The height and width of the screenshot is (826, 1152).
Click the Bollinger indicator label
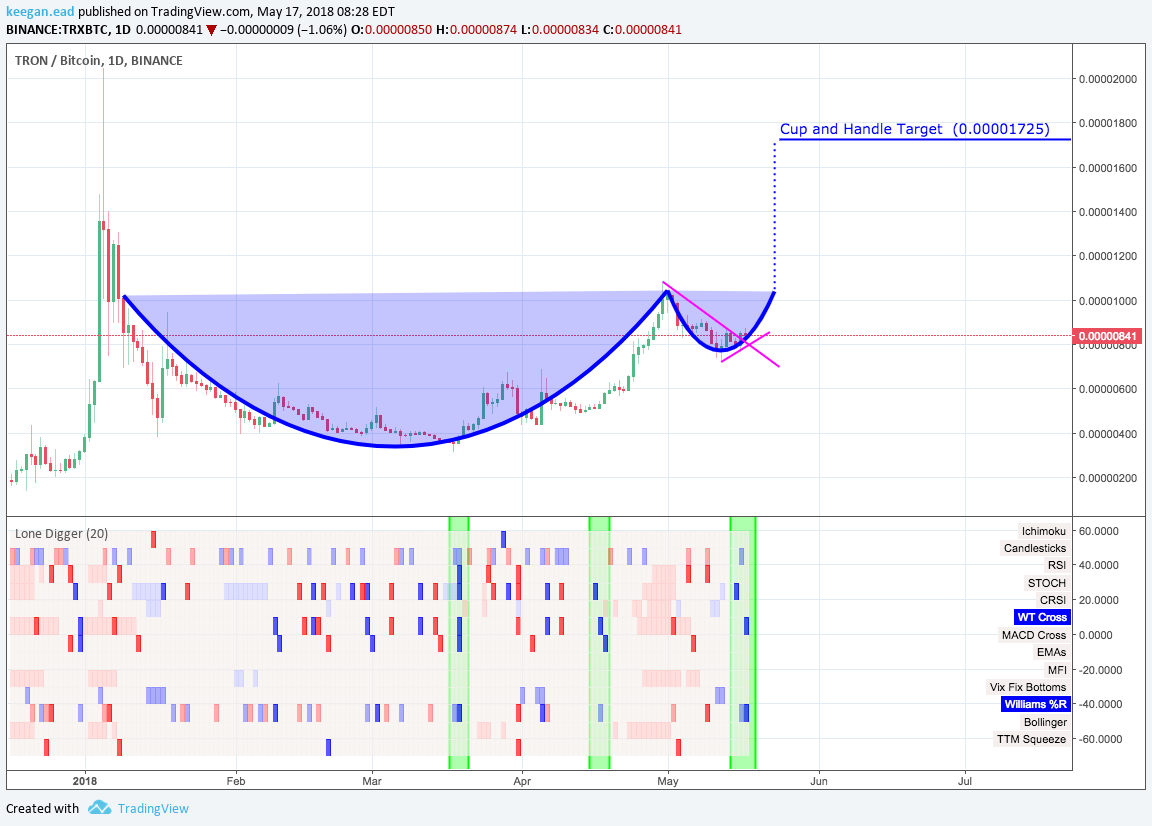[1045, 722]
